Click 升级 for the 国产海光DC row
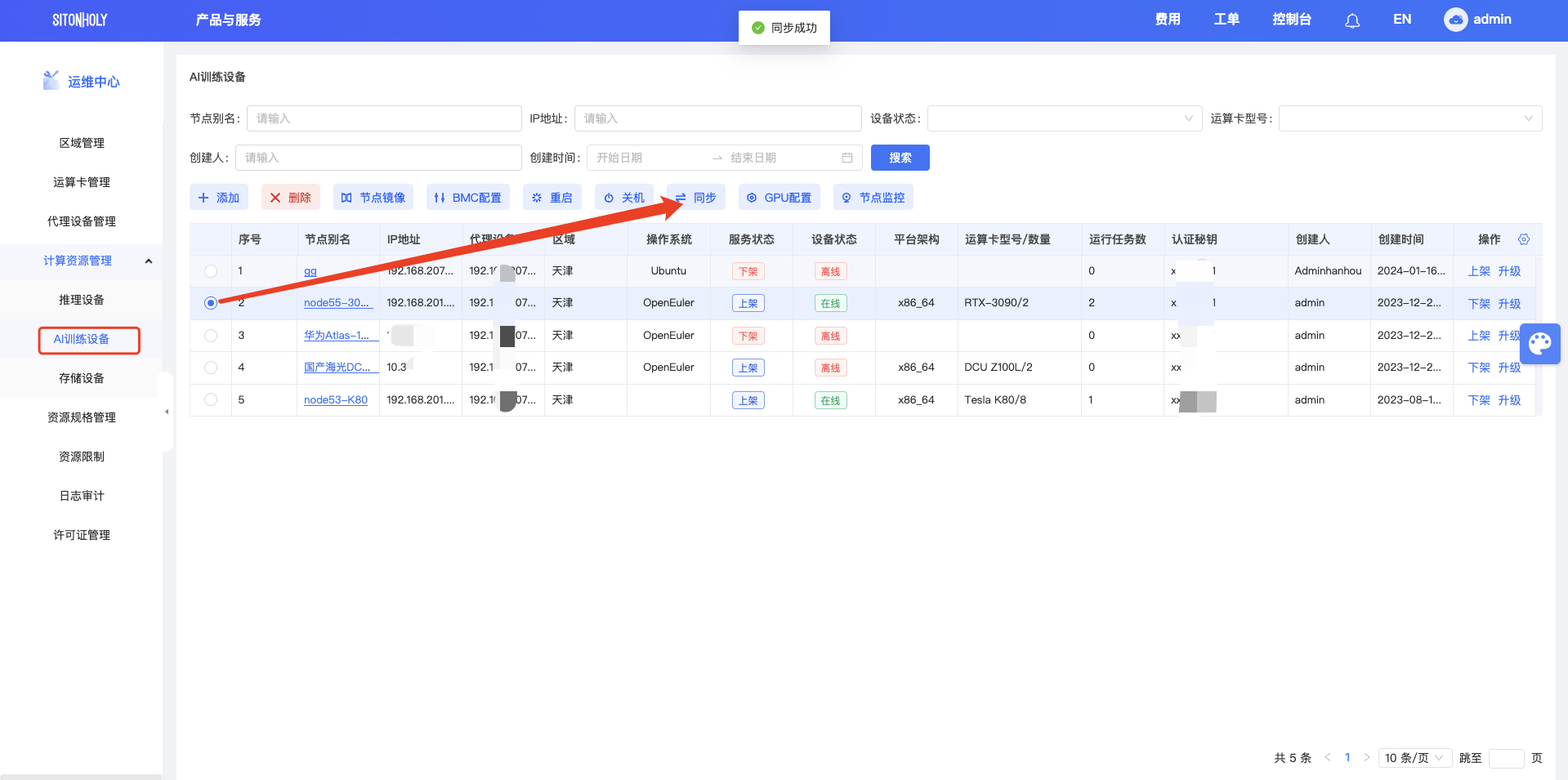This screenshot has width=1568, height=780. coord(1509,368)
